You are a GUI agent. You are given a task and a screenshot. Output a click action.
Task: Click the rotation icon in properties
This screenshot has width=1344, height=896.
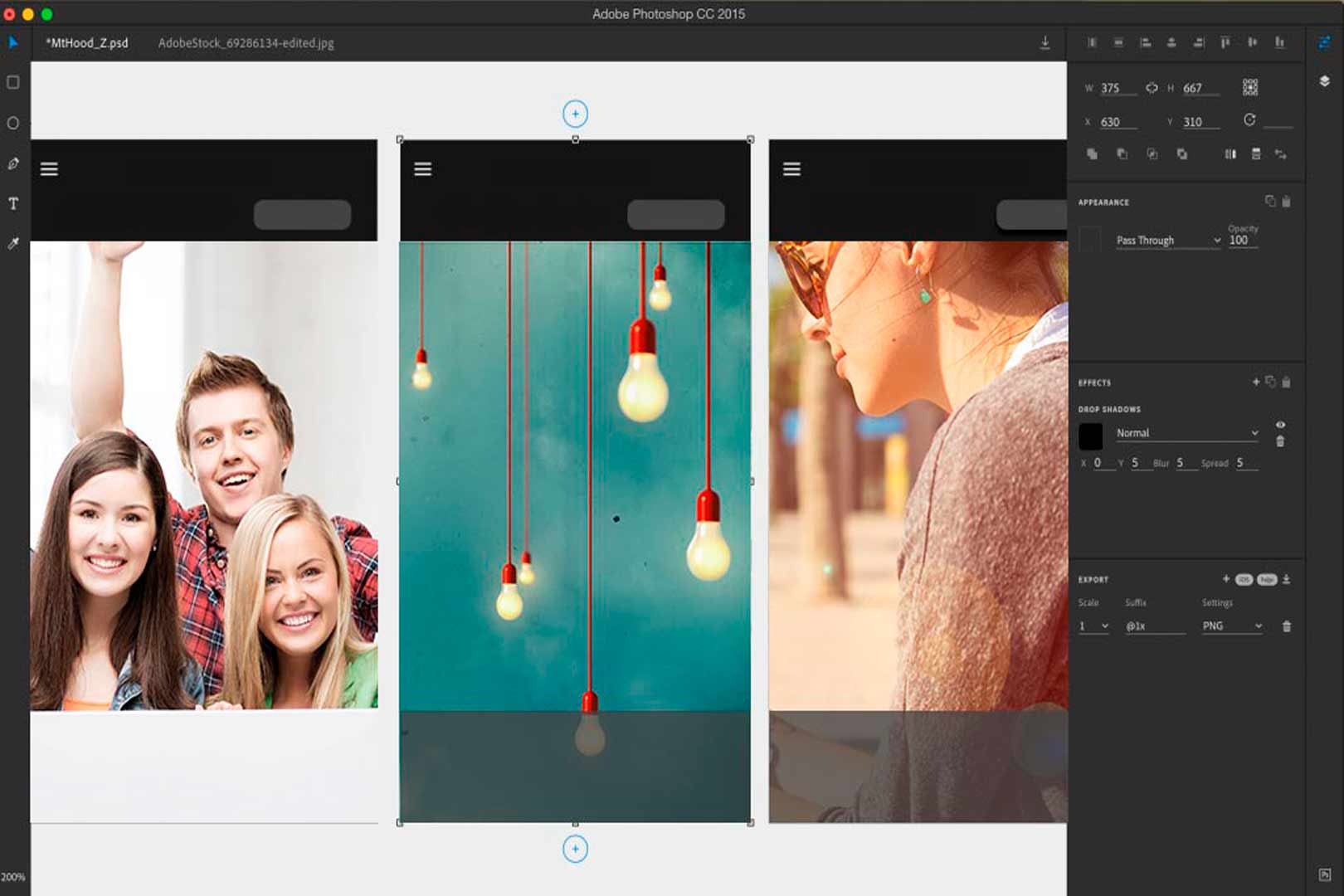click(1249, 120)
